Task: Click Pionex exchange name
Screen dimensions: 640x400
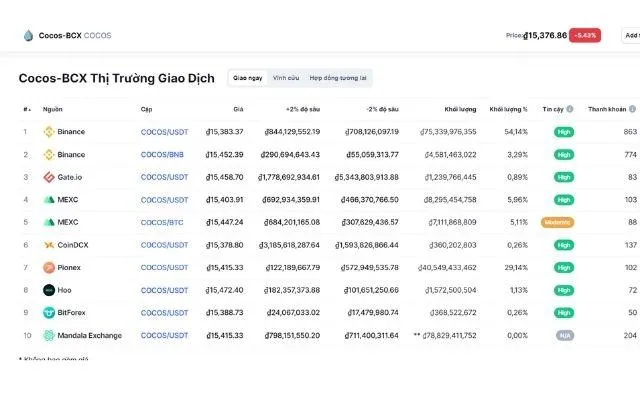Action: coord(69,268)
